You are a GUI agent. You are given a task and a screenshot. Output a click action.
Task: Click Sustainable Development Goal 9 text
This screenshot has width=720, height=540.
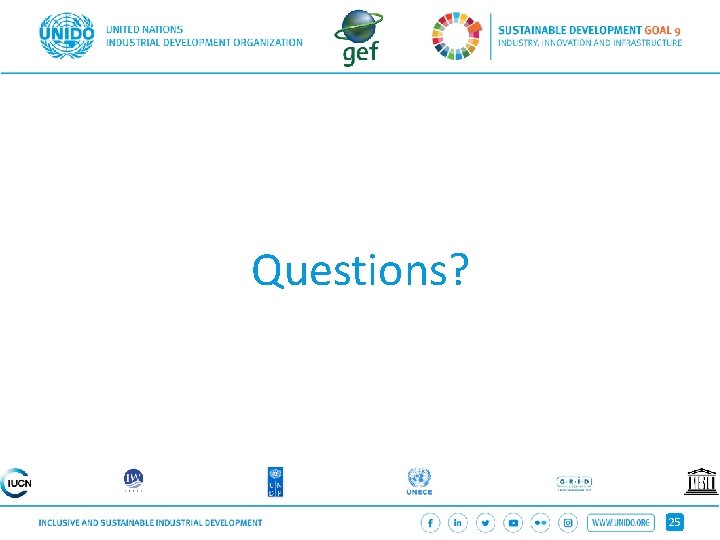589,30
